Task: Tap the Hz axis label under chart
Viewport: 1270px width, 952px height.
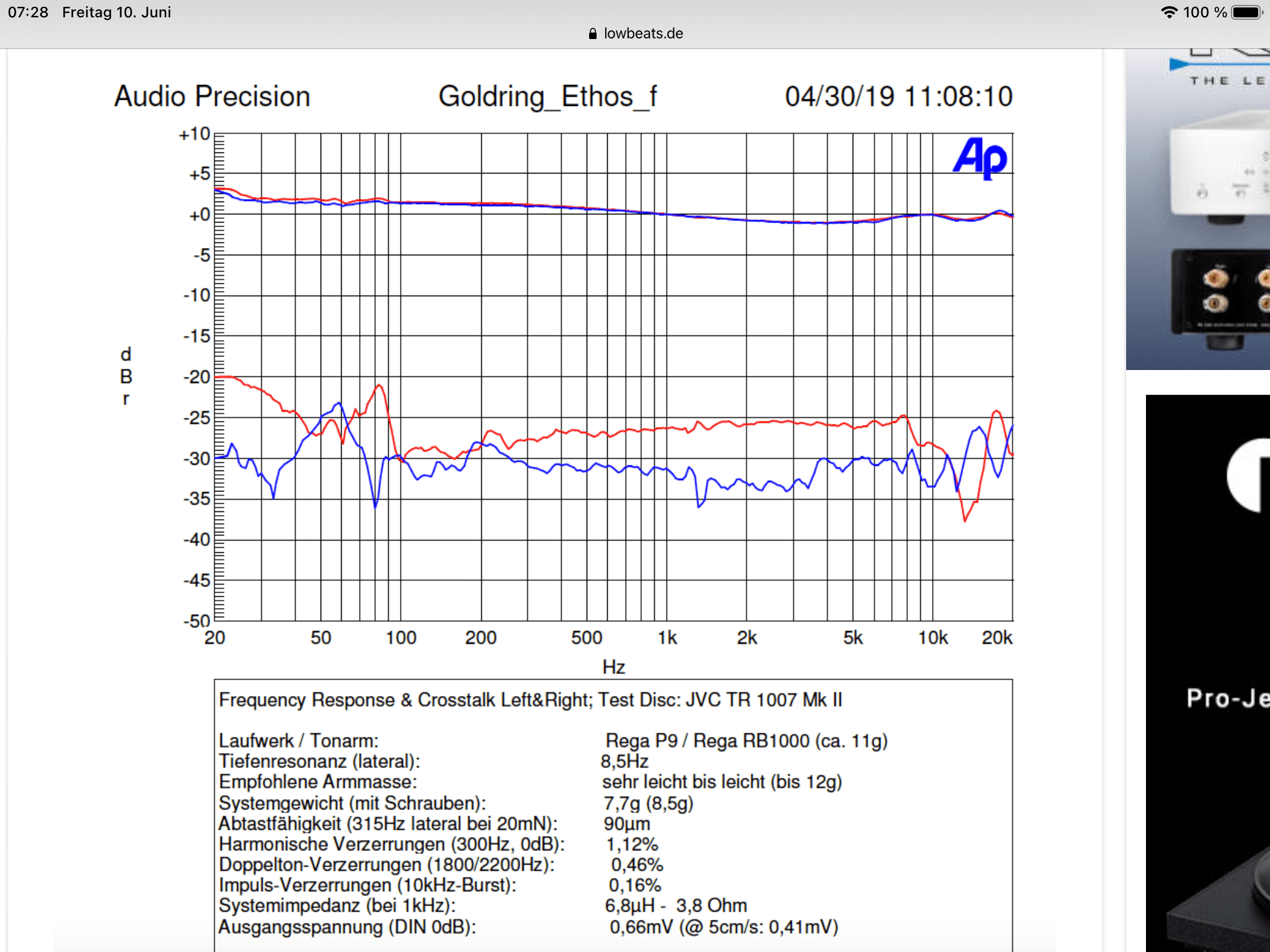Action: coord(613,667)
